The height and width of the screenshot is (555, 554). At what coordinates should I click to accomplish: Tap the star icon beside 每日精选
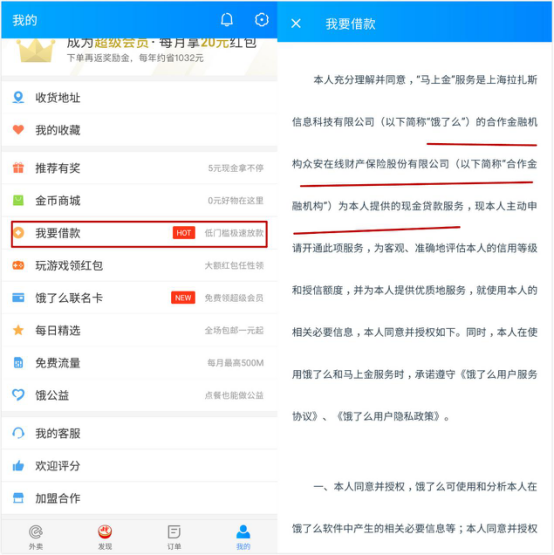(18, 330)
